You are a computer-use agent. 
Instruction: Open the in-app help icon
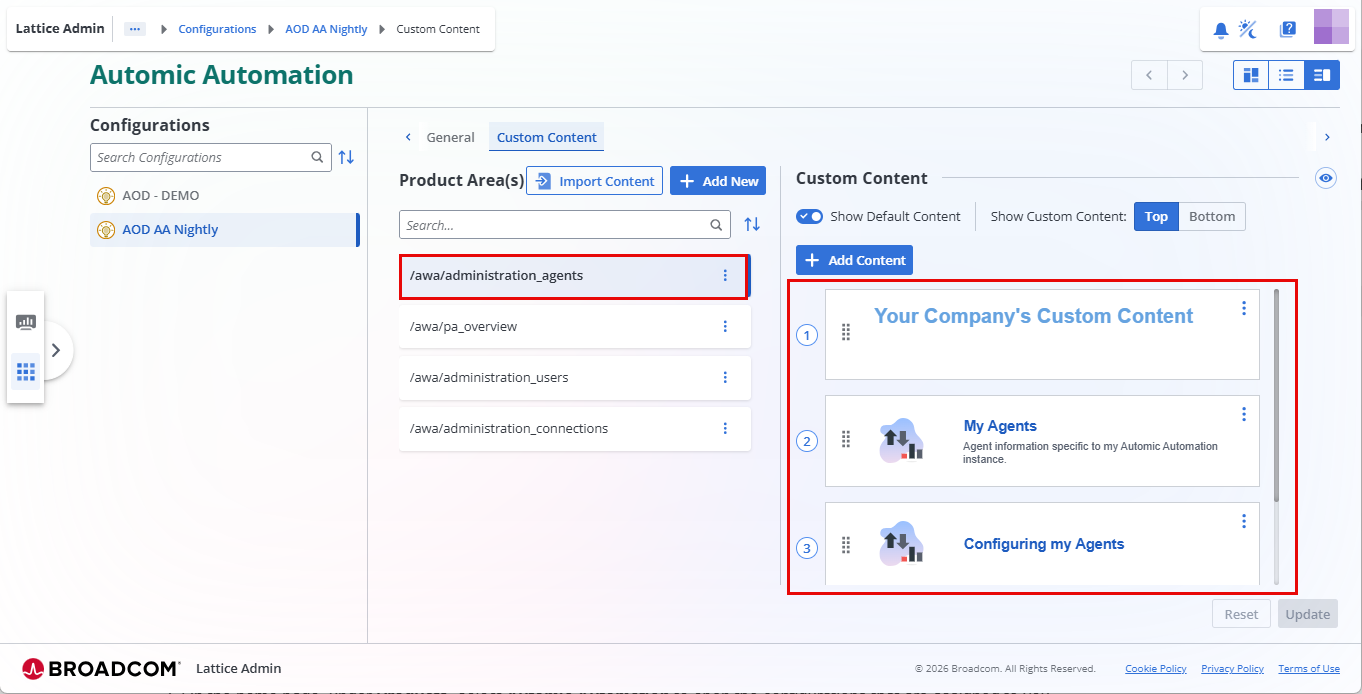[x=1288, y=28]
